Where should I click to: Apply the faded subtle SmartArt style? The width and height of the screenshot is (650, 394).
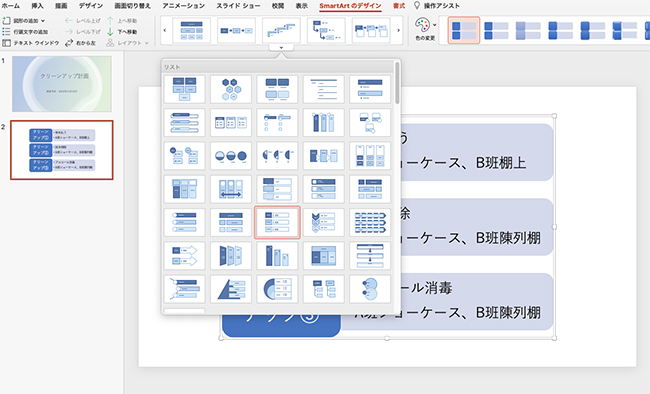coord(528,30)
